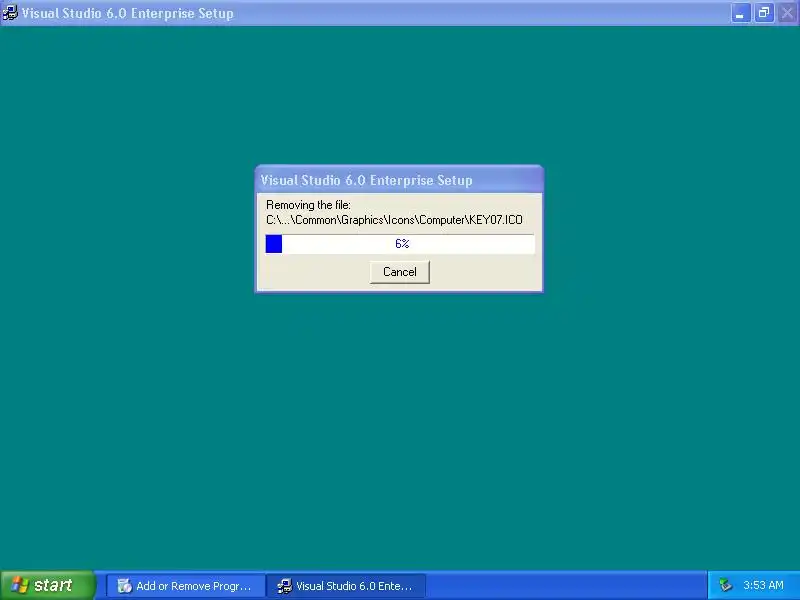
Task: Minimize the Visual Studio Setup main window
Action: coord(740,13)
